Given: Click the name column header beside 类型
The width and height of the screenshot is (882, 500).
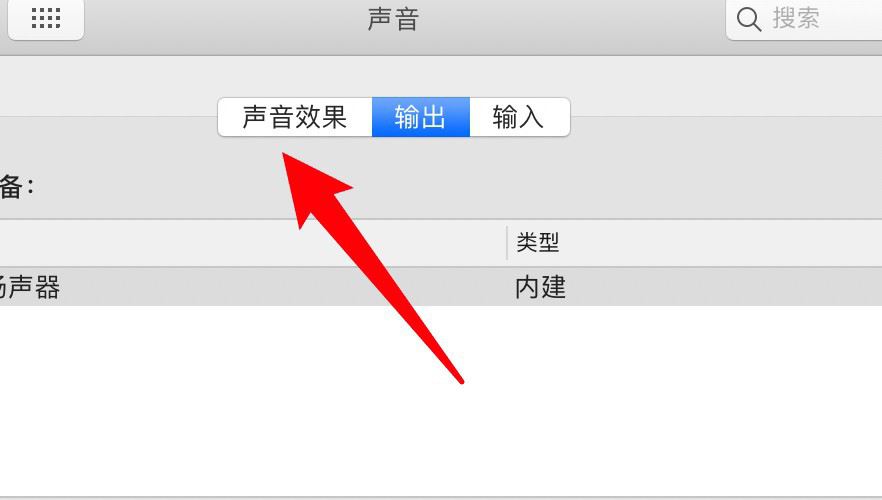Looking at the screenshot, I should (x=253, y=243).
